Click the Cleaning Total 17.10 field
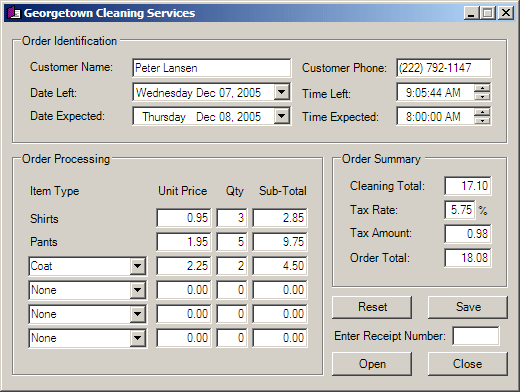 point(468,186)
